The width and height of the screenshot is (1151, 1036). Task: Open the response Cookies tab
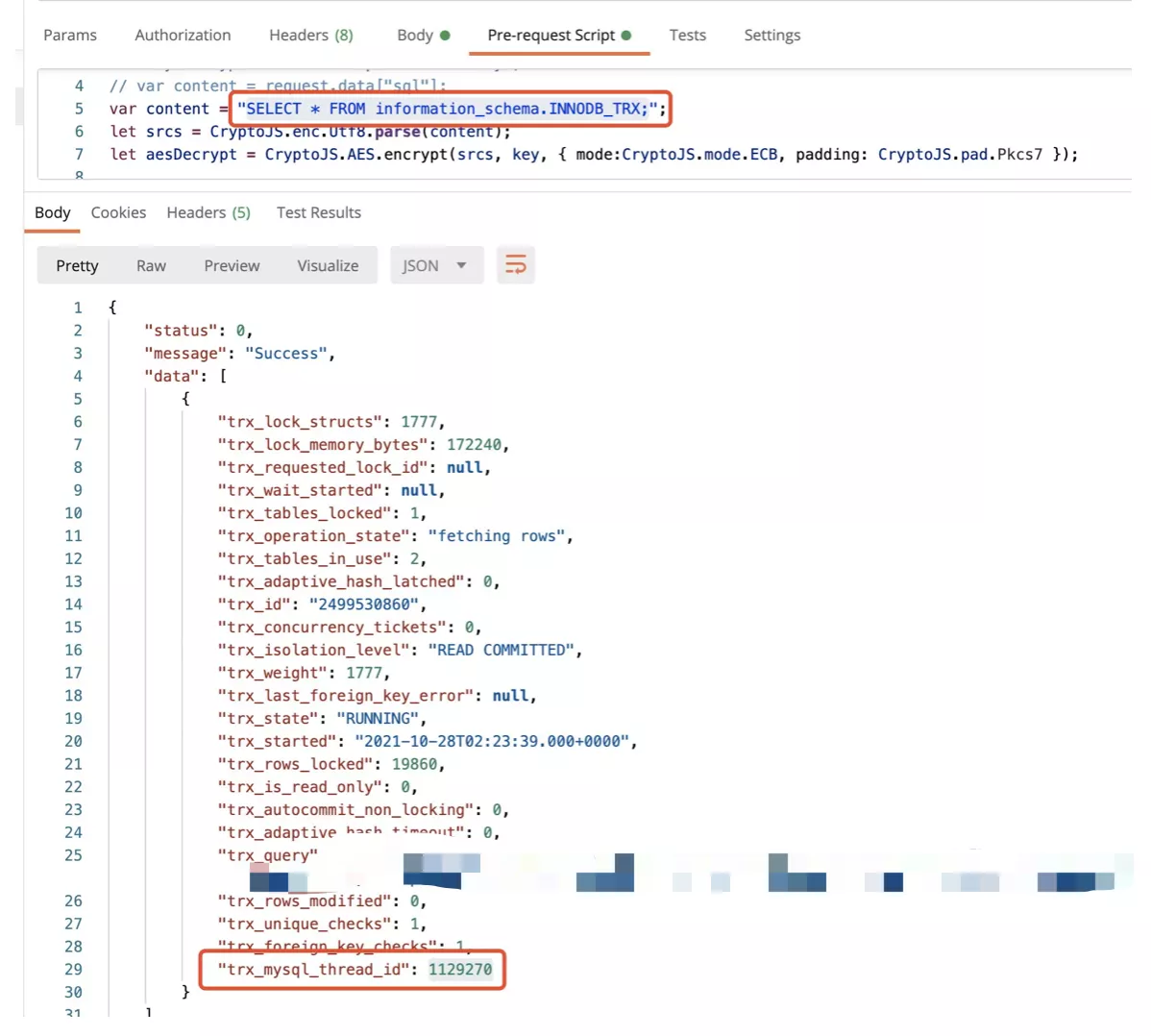118,213
